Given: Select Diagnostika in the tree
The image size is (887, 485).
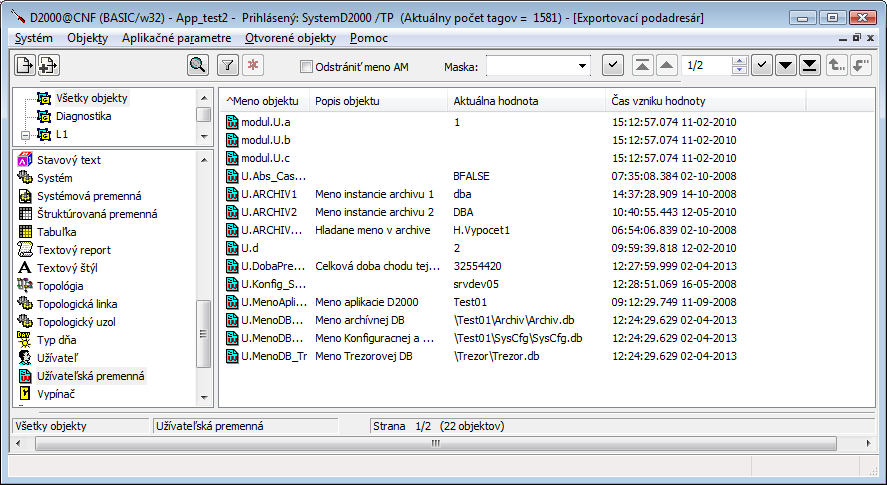Looking at the screenshot, I should (83, 116).
